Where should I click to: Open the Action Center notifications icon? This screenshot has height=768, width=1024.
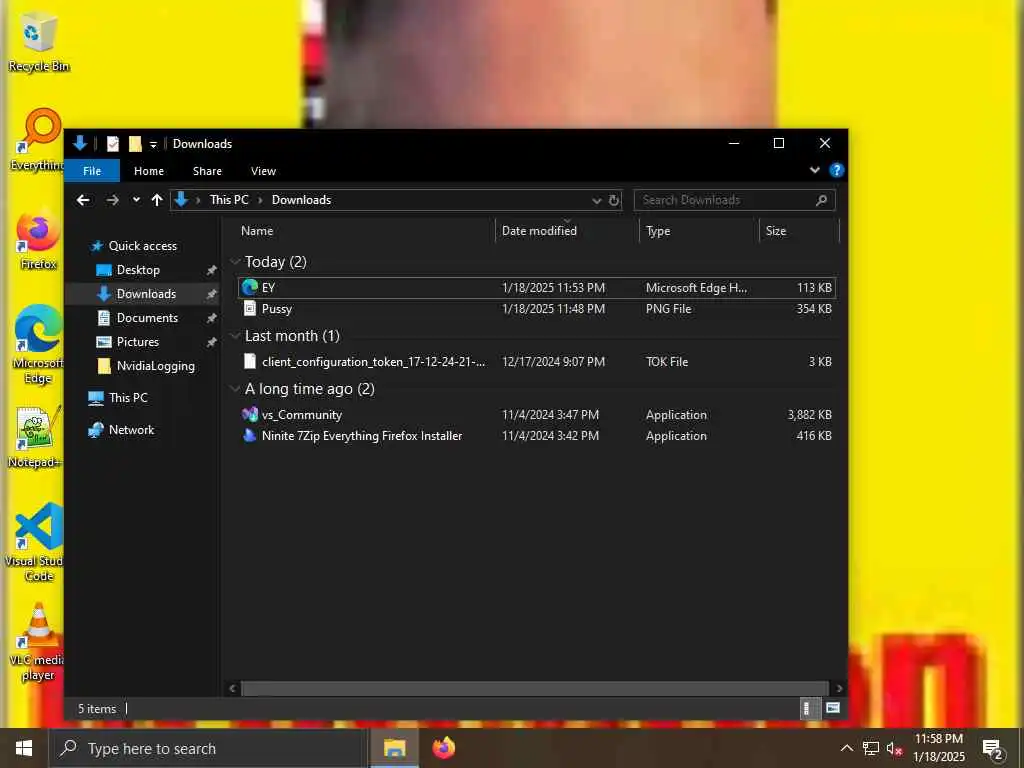[x=993, y=749]
